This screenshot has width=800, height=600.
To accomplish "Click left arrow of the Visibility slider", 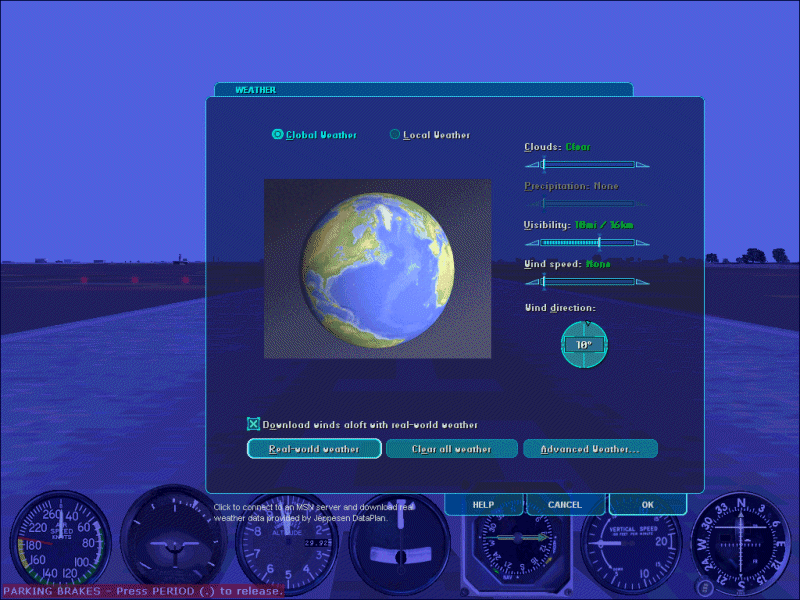I will pos(531,242).
